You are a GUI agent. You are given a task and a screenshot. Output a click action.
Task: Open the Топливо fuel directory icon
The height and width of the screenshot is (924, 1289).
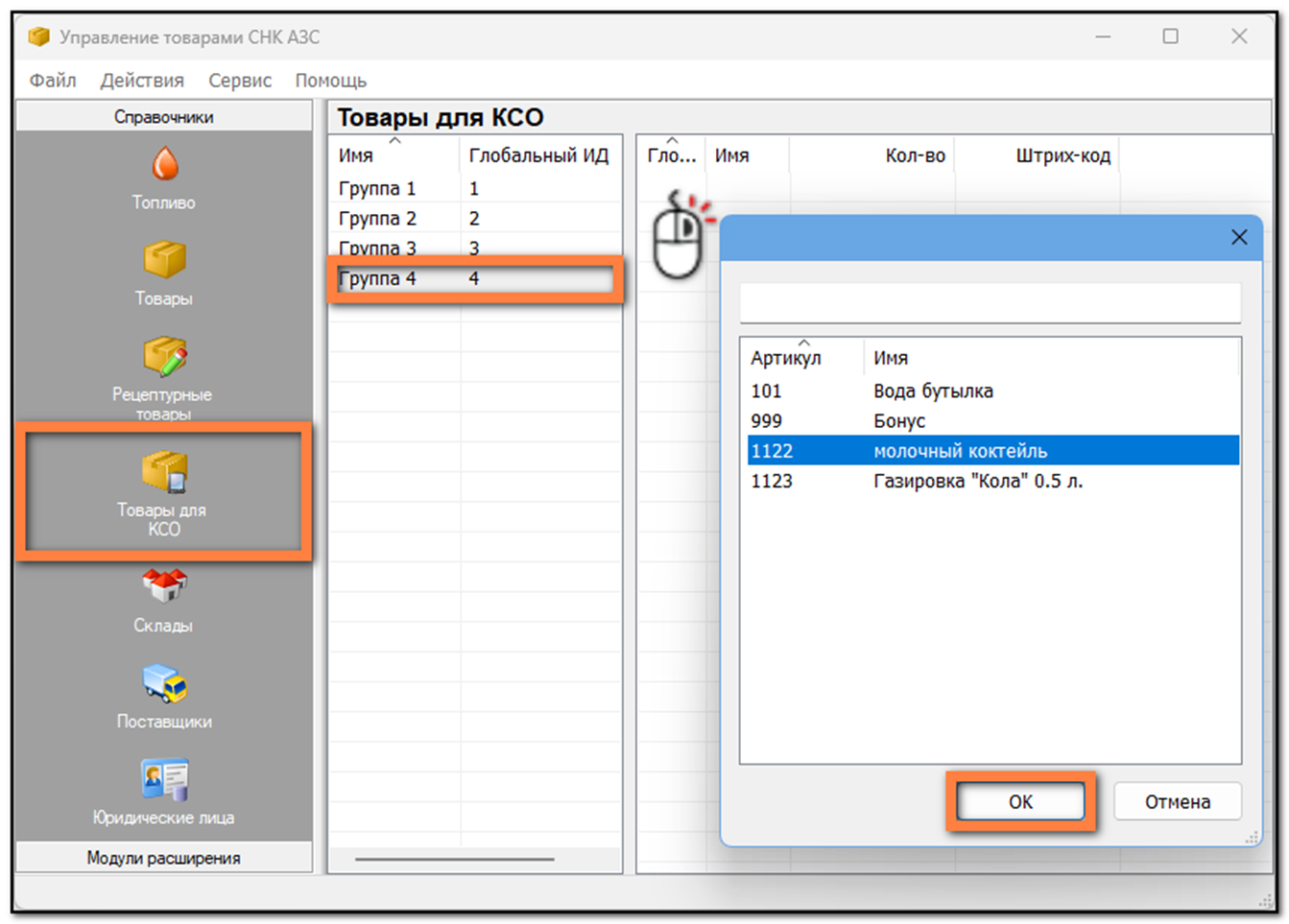click(164, 165)
